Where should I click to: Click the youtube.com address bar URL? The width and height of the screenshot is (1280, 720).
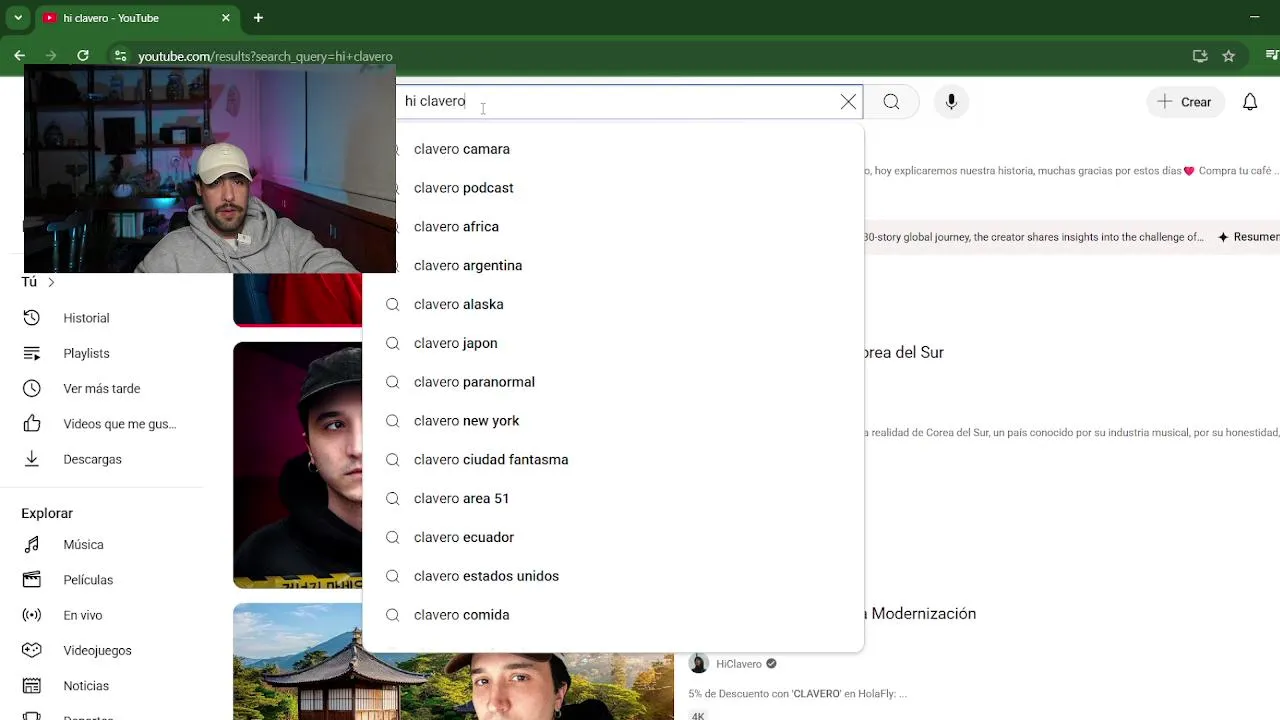[265, 57]
